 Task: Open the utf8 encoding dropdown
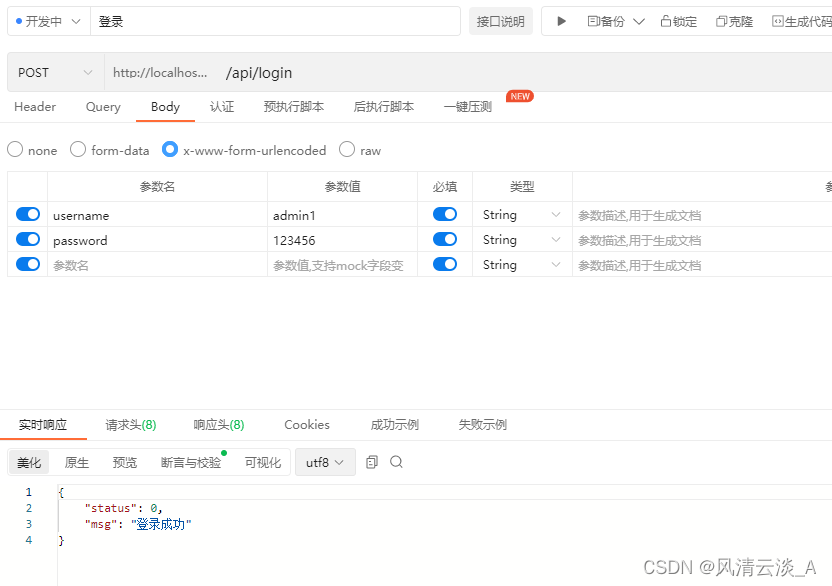point(325,462)
